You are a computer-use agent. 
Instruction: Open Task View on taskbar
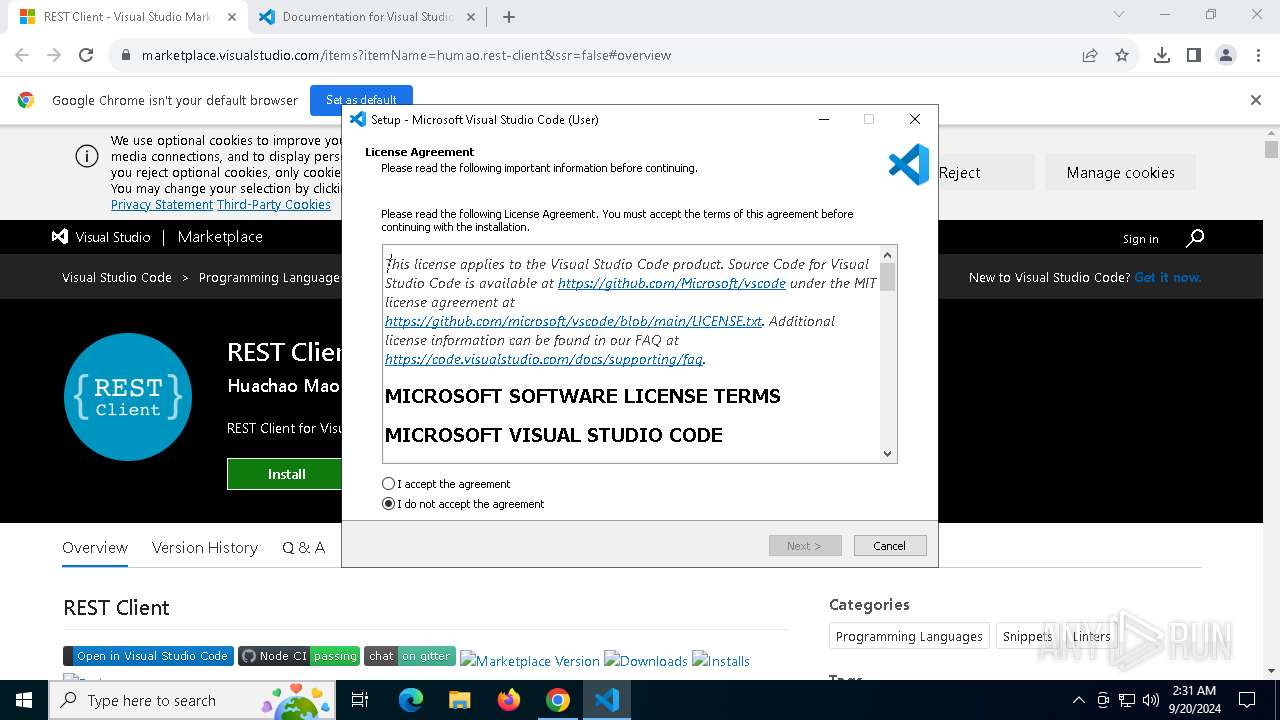click(x=360, y=700)
